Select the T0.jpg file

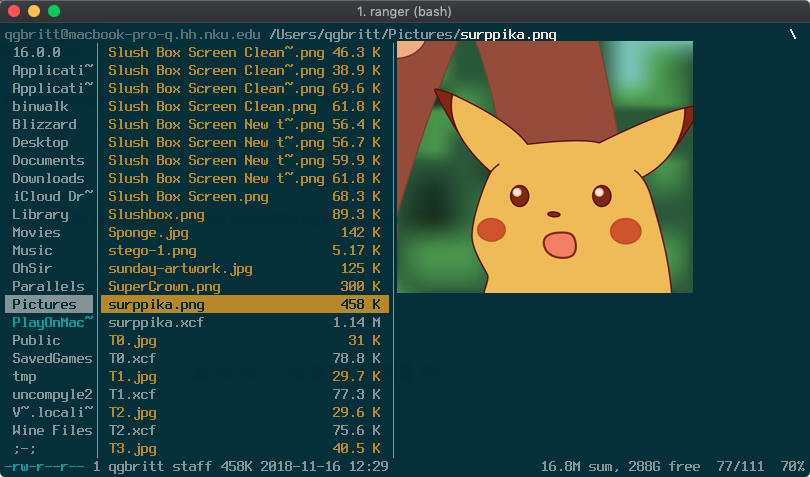point(244,341)
